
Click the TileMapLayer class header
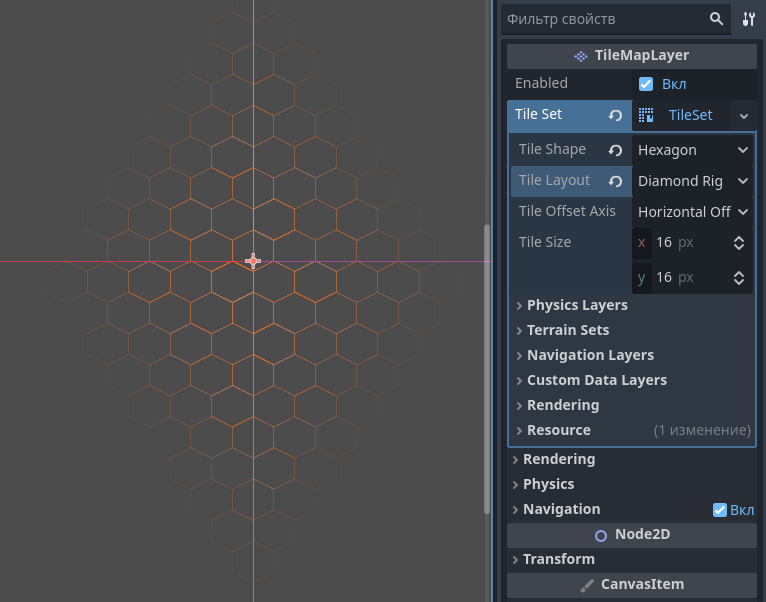tap(632, 56)
